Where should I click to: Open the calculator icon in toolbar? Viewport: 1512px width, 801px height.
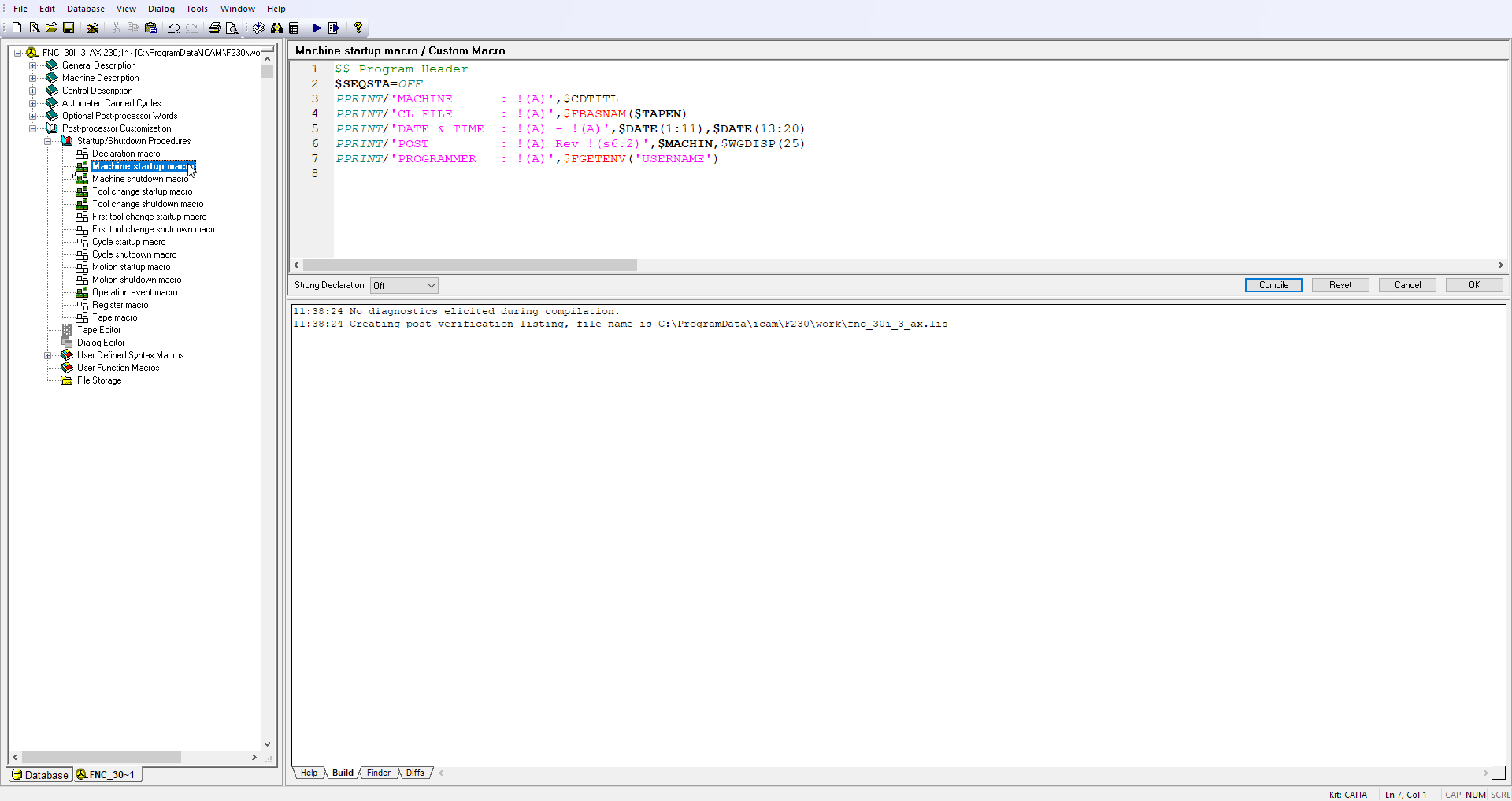coord(294,28)
